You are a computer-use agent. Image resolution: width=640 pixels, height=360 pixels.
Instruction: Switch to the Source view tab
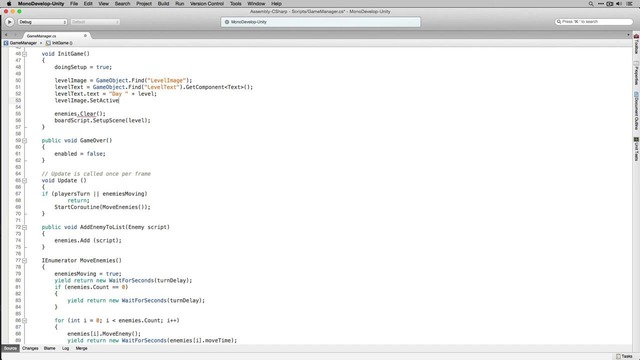[x=10, y=348]
